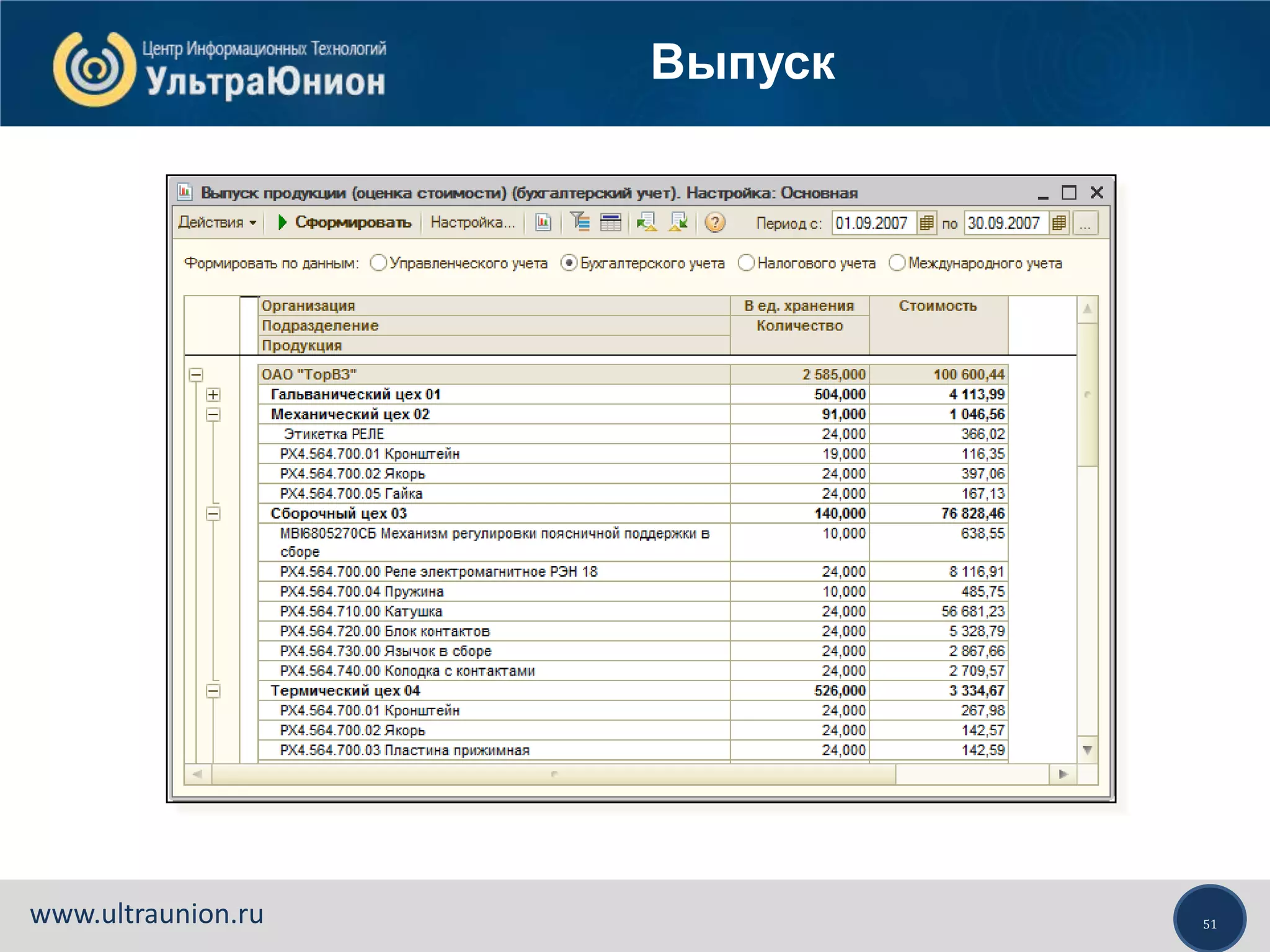This screenshot has width=1270, height=952.
Task: Select the РХ4.564.700.04 Пружина row
Action: point(633,591)
